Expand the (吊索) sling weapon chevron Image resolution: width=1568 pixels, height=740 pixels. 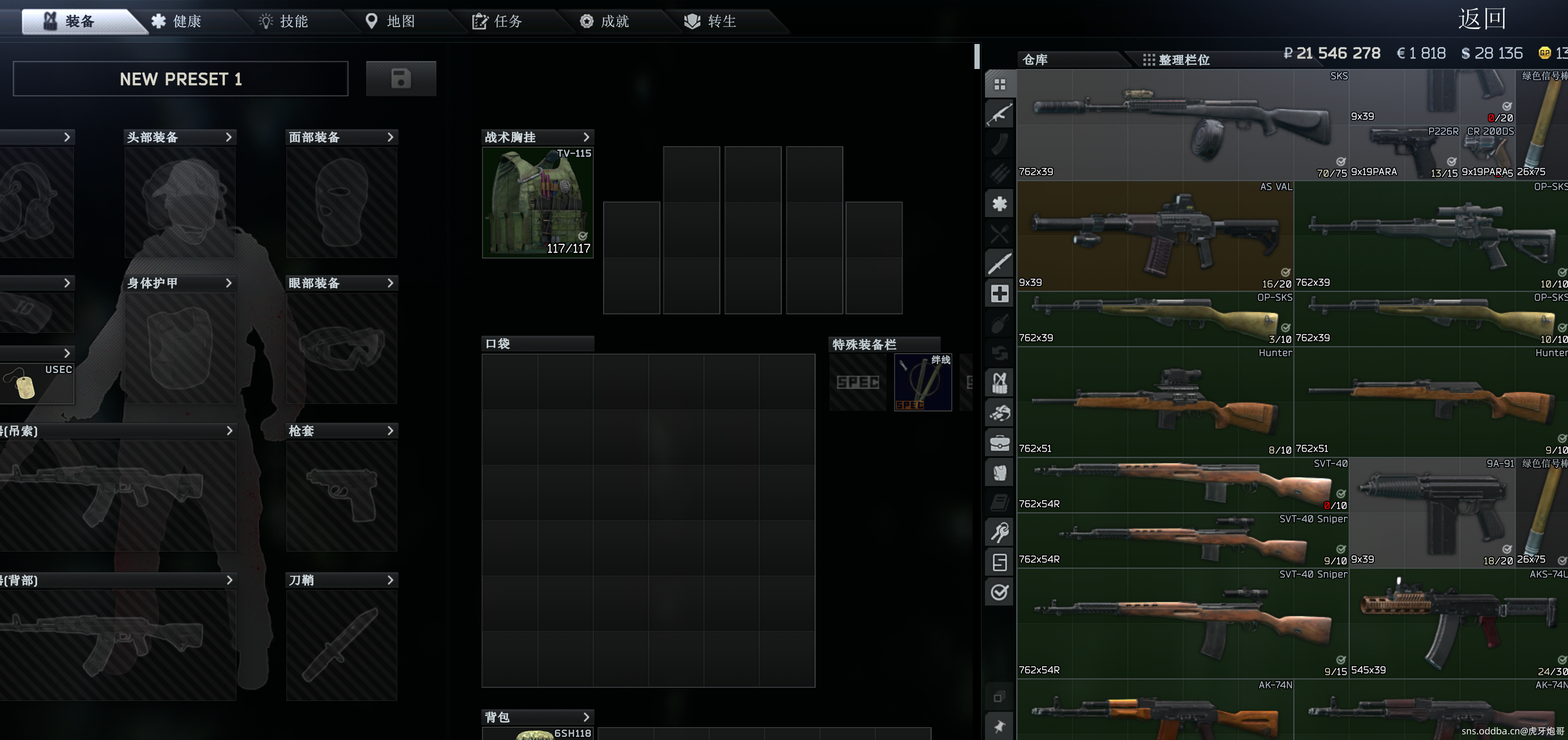229,431
